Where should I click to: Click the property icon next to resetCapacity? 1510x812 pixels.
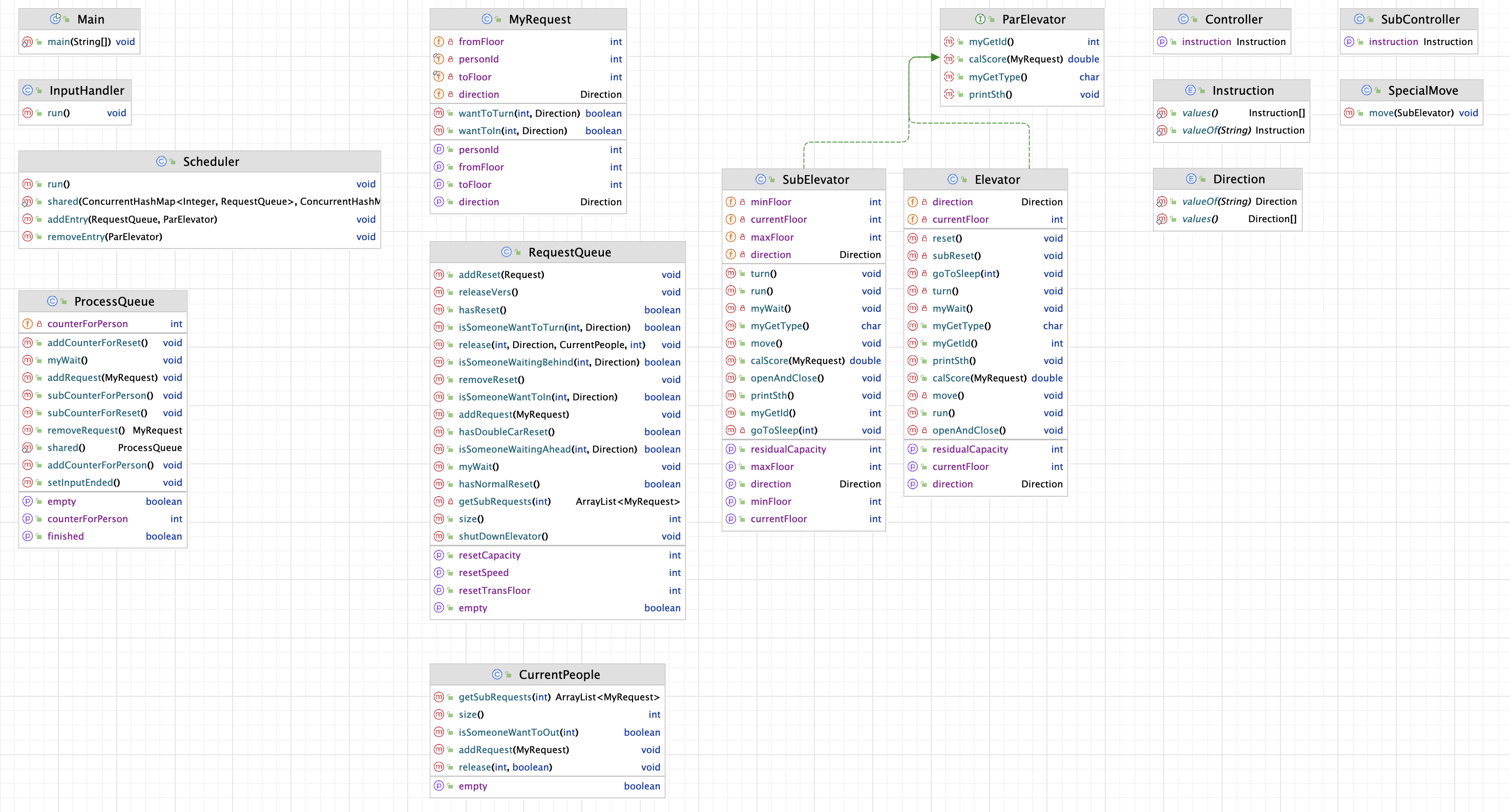pos(438,555)
